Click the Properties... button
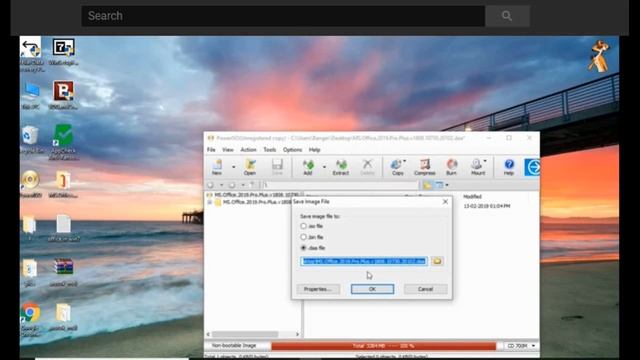This screenshot has height=360, width=640. 318,289
